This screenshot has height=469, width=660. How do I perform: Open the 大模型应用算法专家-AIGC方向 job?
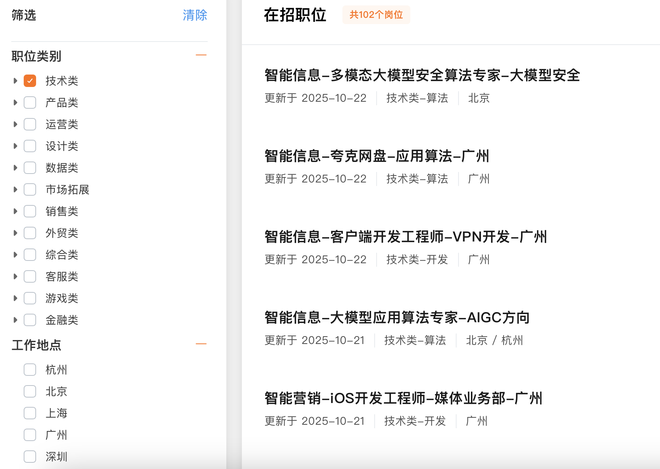(x=397, y=318)
